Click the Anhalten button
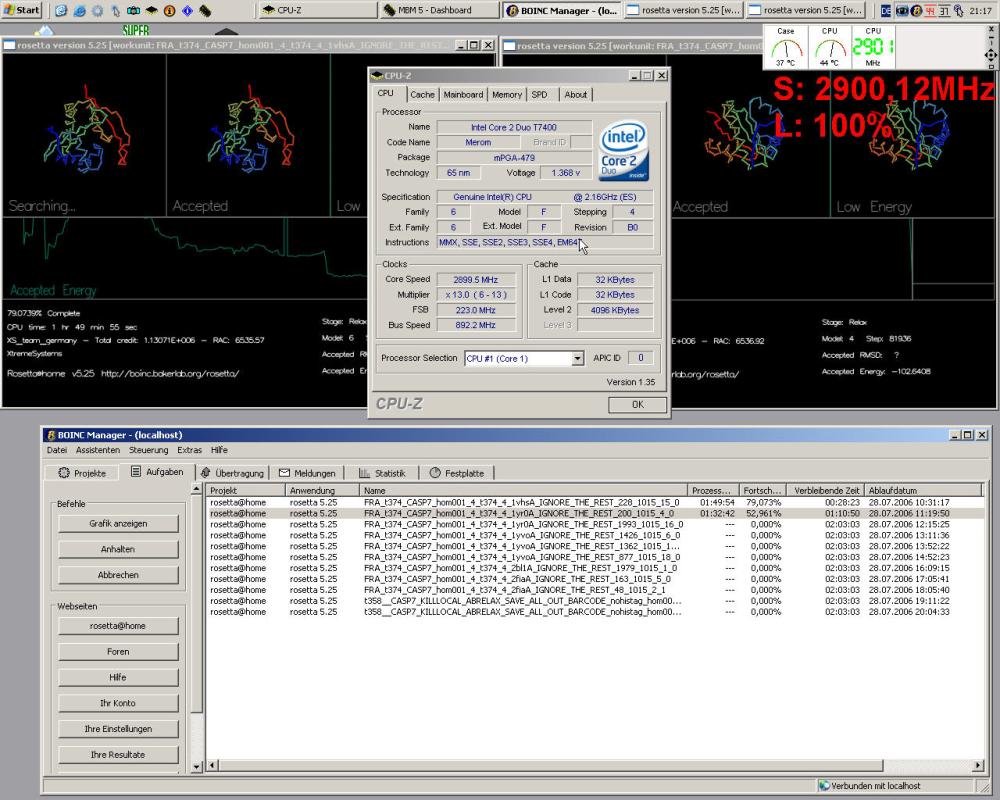Image resolution: width=1000 pixels, height=800 pixels. coord(118,549)
